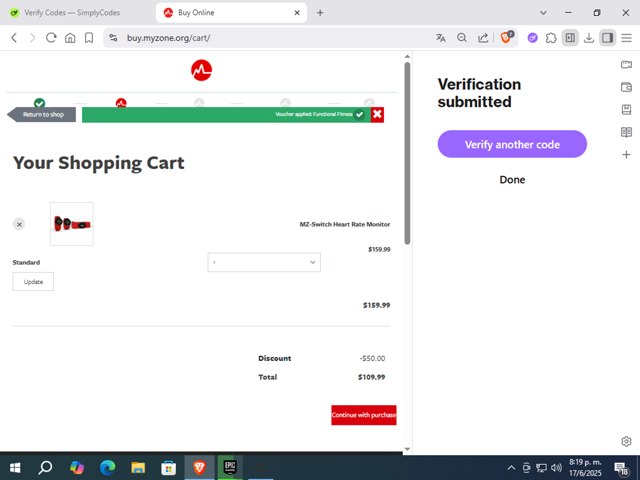
Task: Click the MZ-Switch Heart Rate Monitor name
Action: coord(345,224)
